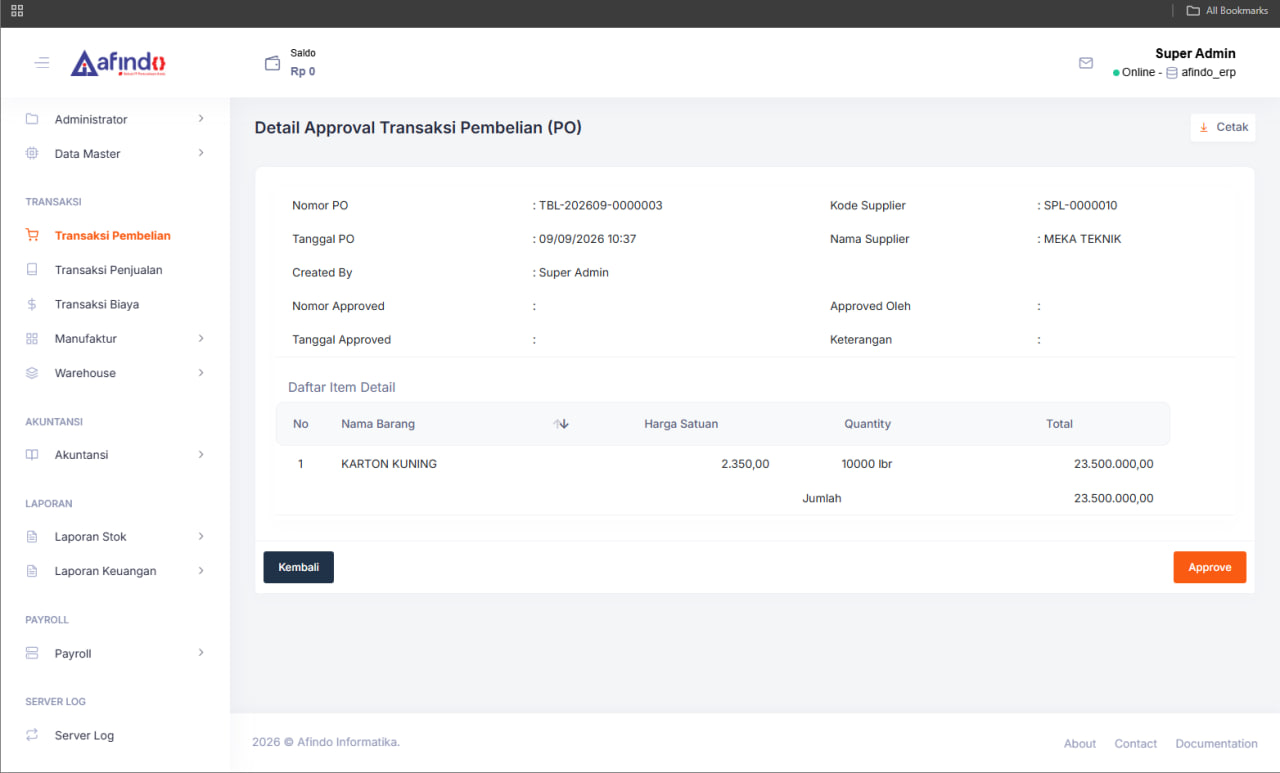Image resolution: width=1280 pixels, height=773 pixels.
Task: Expand the Administrator menu chevron
Action: (x=201, y=119)
